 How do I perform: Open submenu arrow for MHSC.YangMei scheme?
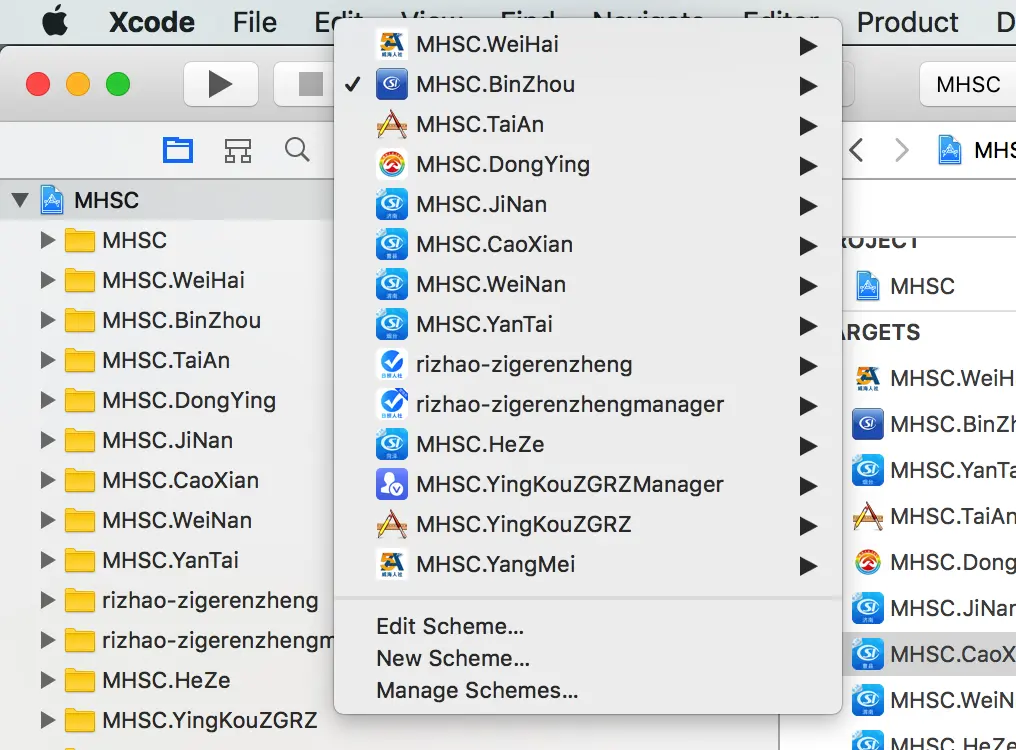tap(807, 565)
